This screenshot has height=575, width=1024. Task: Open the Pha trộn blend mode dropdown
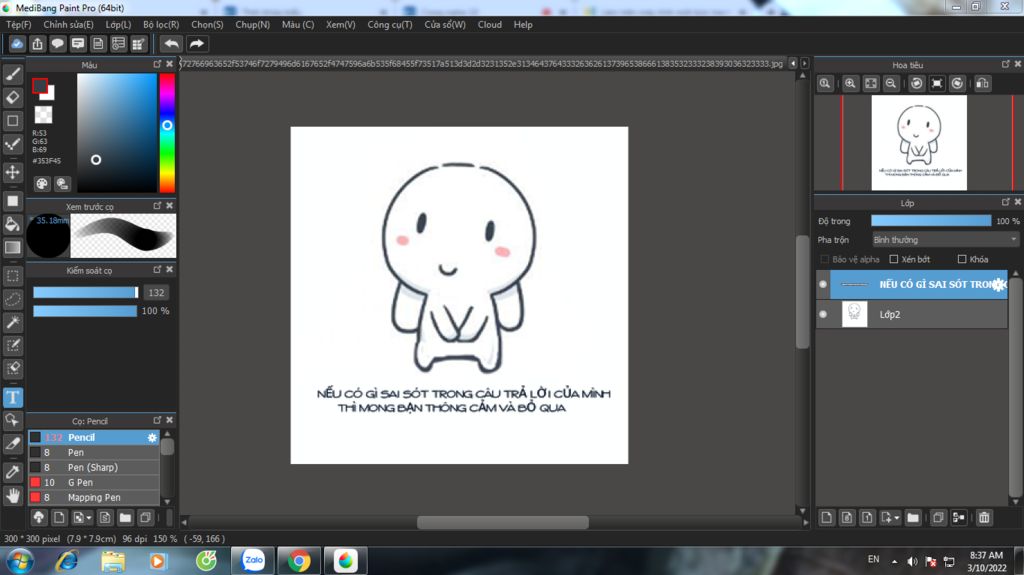944,240
